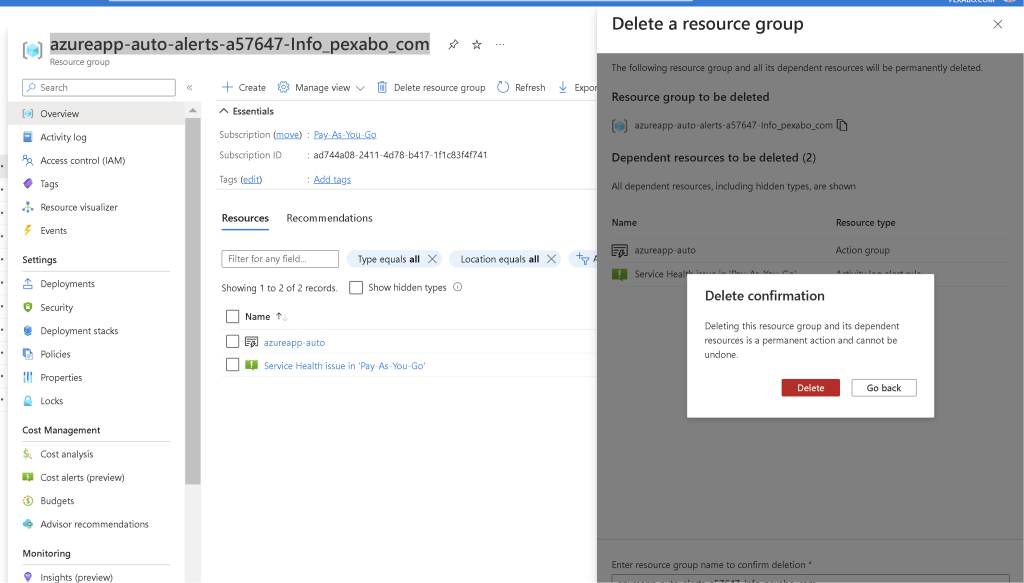Close the Delete a resource group panel
This screenshot has width=1024, height=583.
pos(997,24)
